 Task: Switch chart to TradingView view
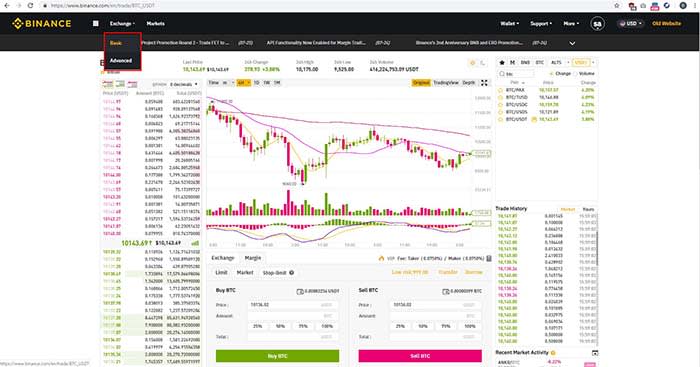pyautogui.click(x=446, y=83)
